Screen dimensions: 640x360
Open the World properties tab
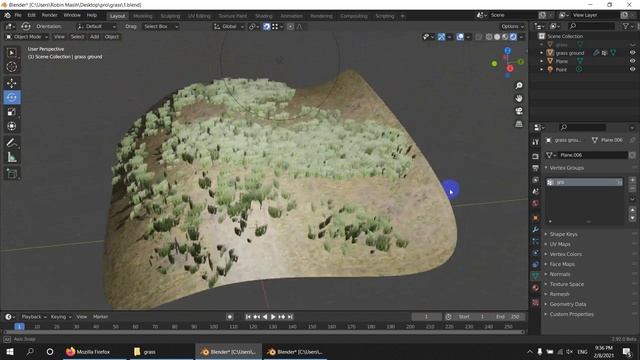[536, 203]
